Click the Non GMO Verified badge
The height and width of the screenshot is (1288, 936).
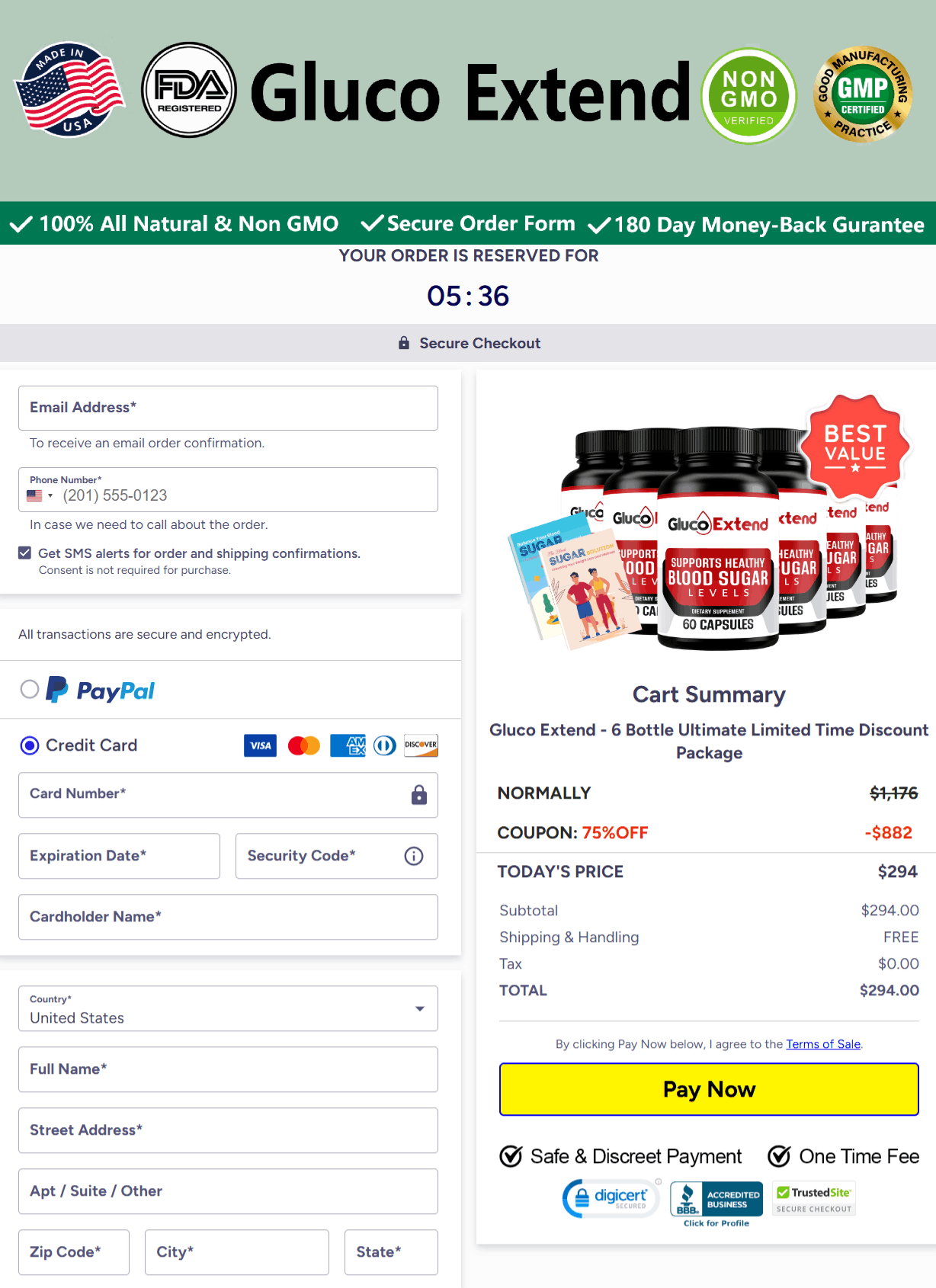tap(748, 96)
